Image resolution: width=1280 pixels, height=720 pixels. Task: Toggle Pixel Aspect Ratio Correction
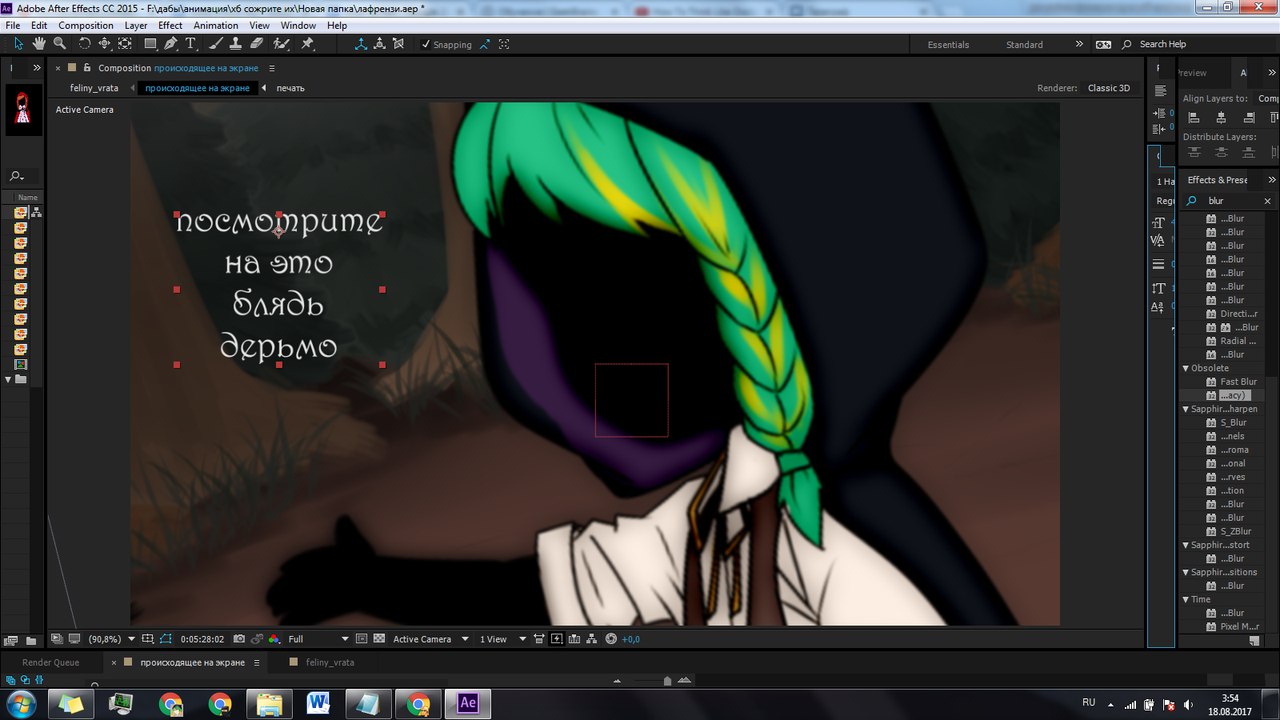(x=538, y=639)
